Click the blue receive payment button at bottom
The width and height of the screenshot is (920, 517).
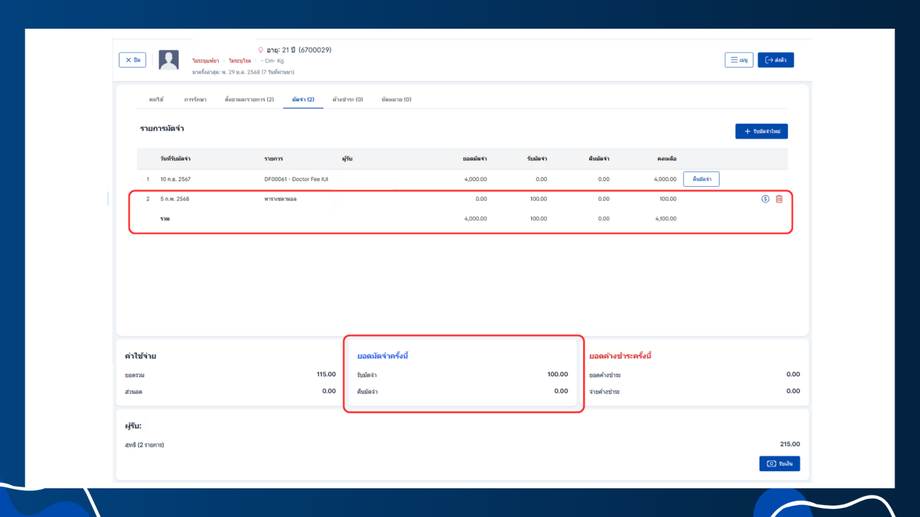779,464
